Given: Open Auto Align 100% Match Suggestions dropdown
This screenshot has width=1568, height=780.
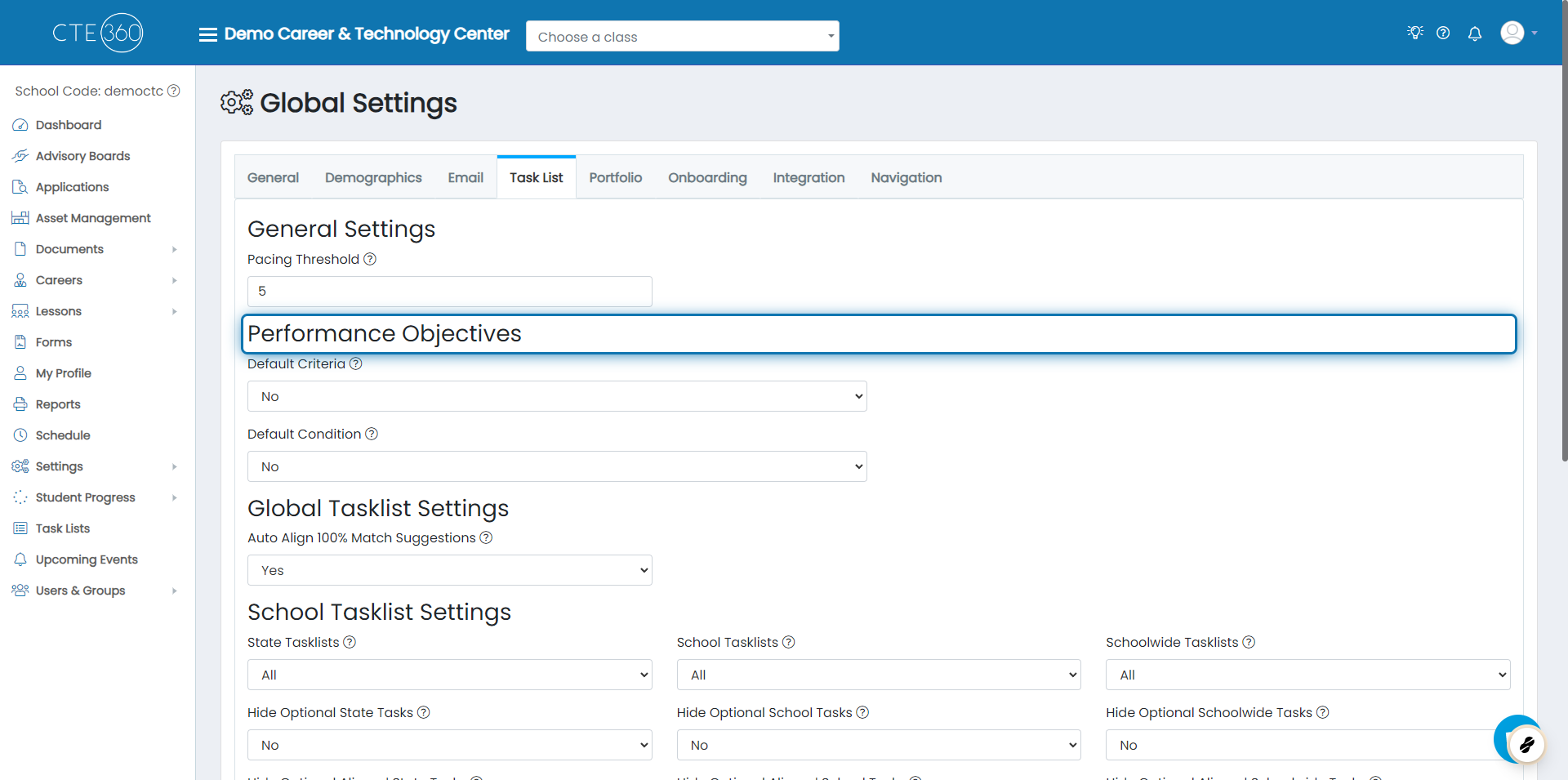Looking at the screenshot, I should [x=449, y=570].
